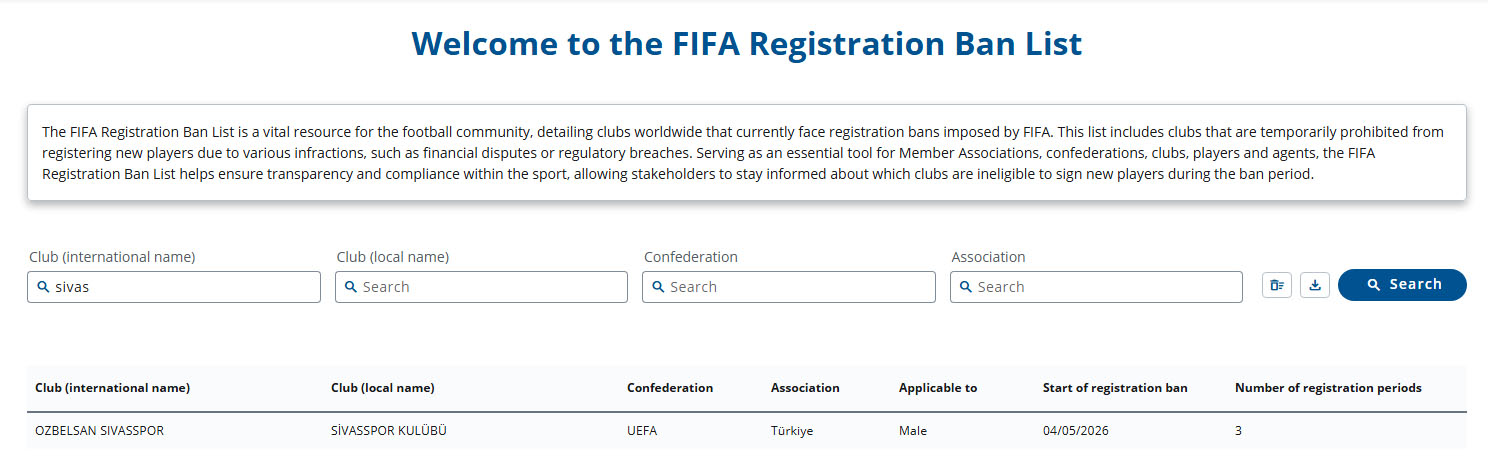Sort by Club (international name) column header

pyautogui.click(x=112, y=388)
